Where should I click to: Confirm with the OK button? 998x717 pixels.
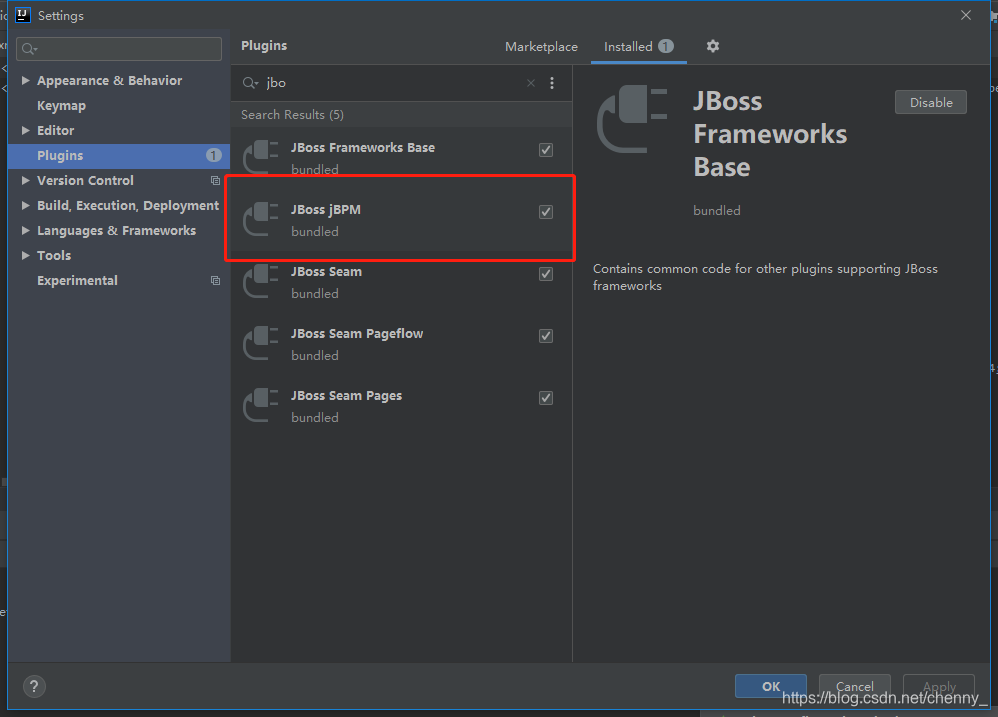point(770,686)
